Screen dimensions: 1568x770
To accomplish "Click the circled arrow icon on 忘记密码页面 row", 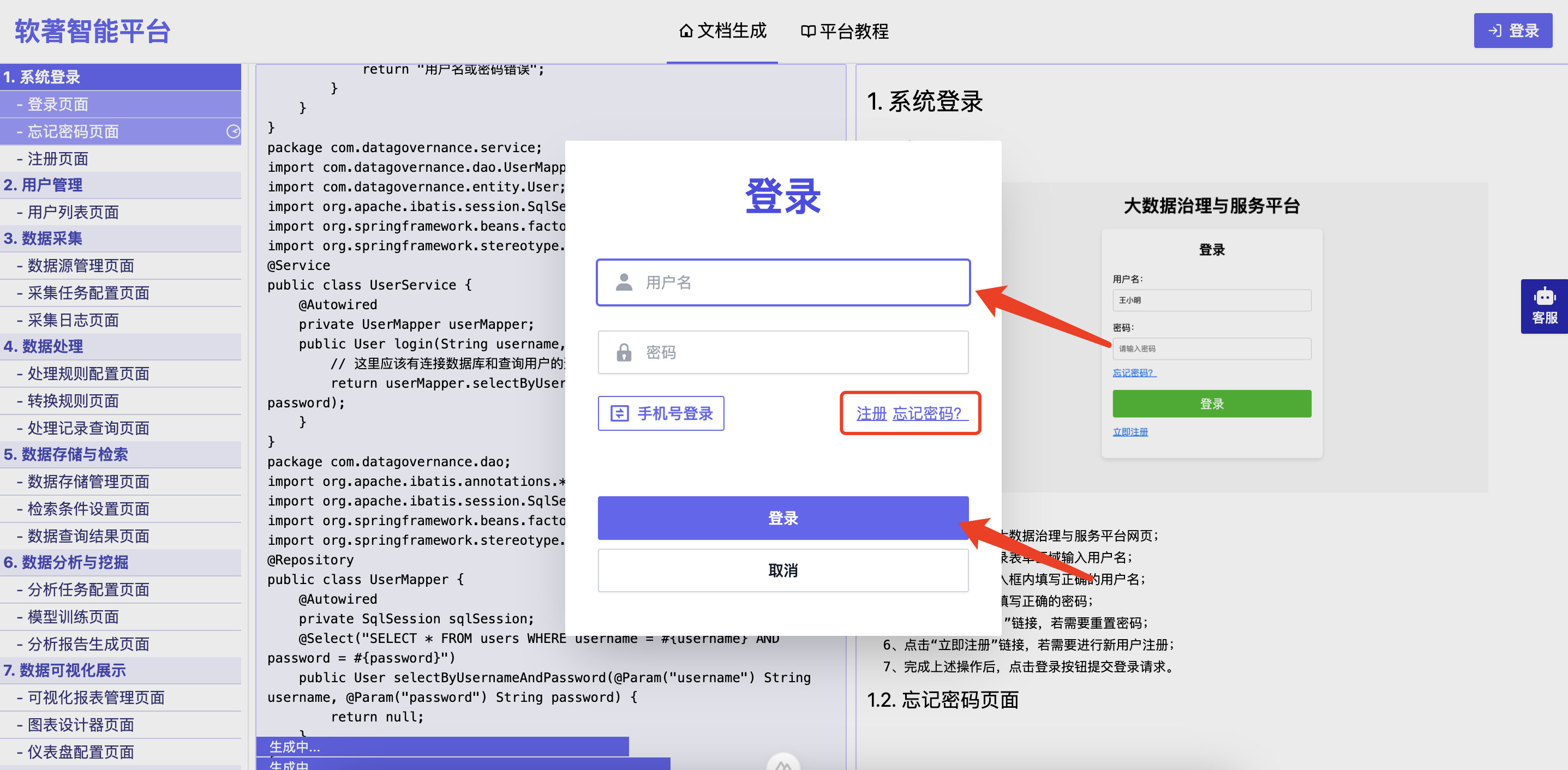I will click(x=233, y=131).
